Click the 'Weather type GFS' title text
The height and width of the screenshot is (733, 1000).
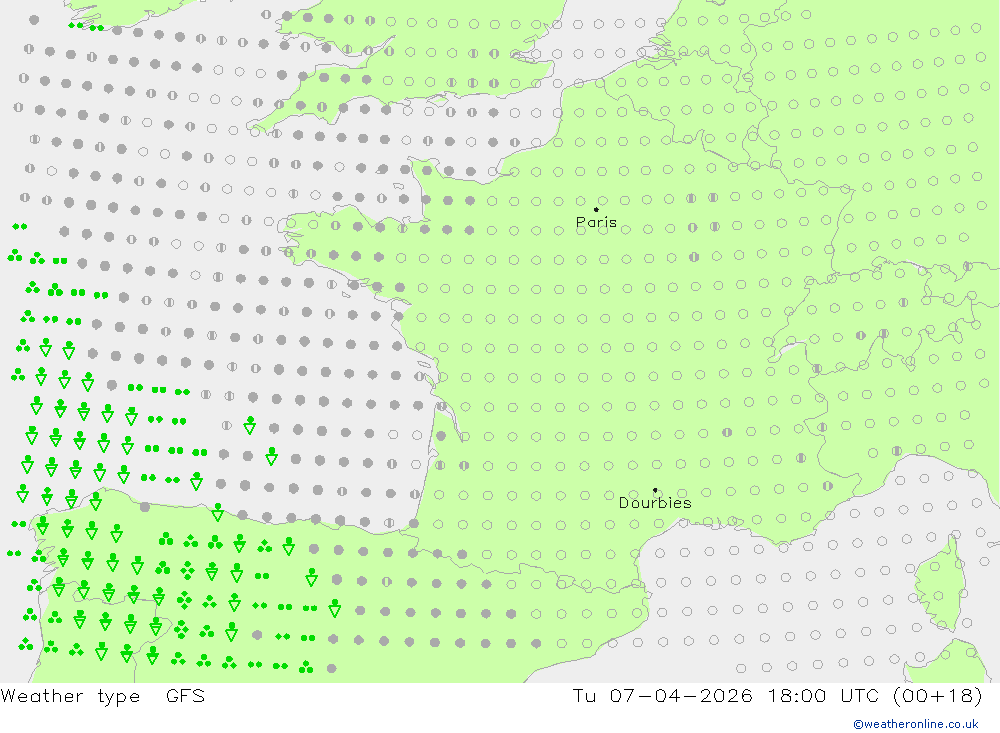point(103,696)
